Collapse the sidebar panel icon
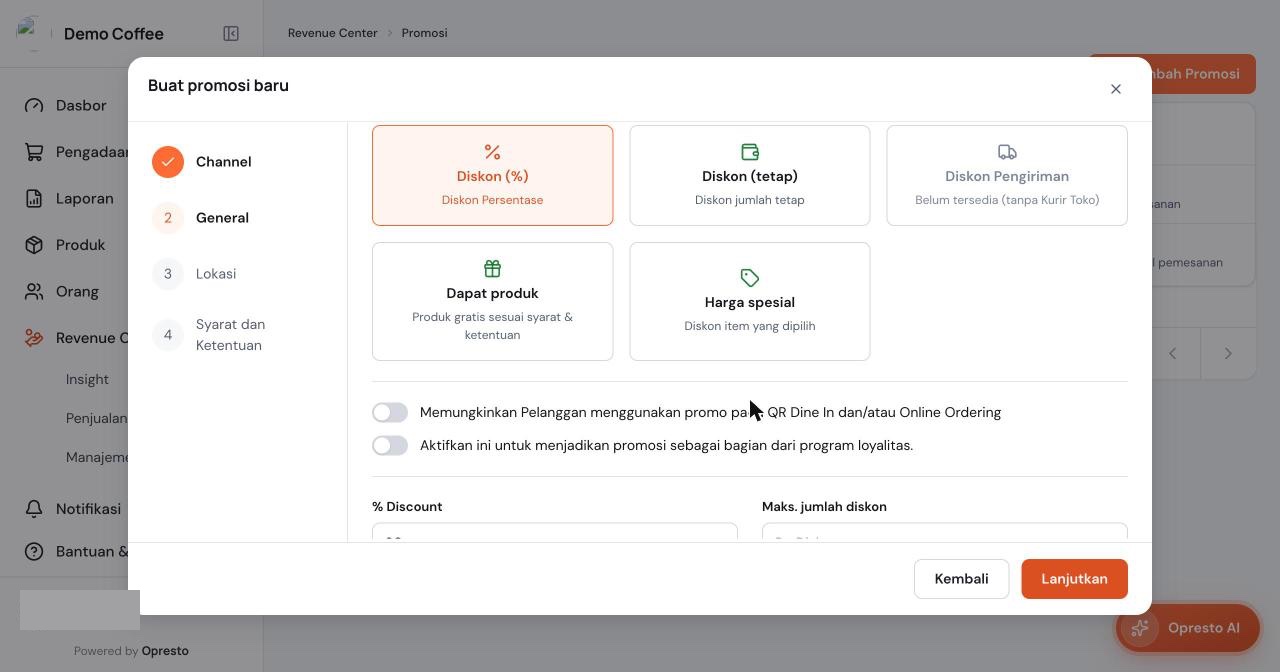The image size is (1280, 672). pyautogui.click(x=231, y=34)
